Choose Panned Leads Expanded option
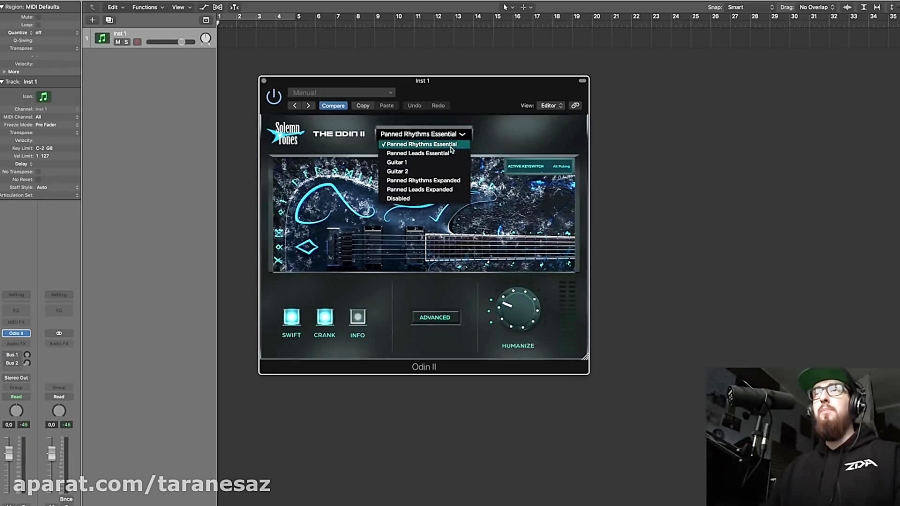The image size is (900, 506). [x=419, y=189]
